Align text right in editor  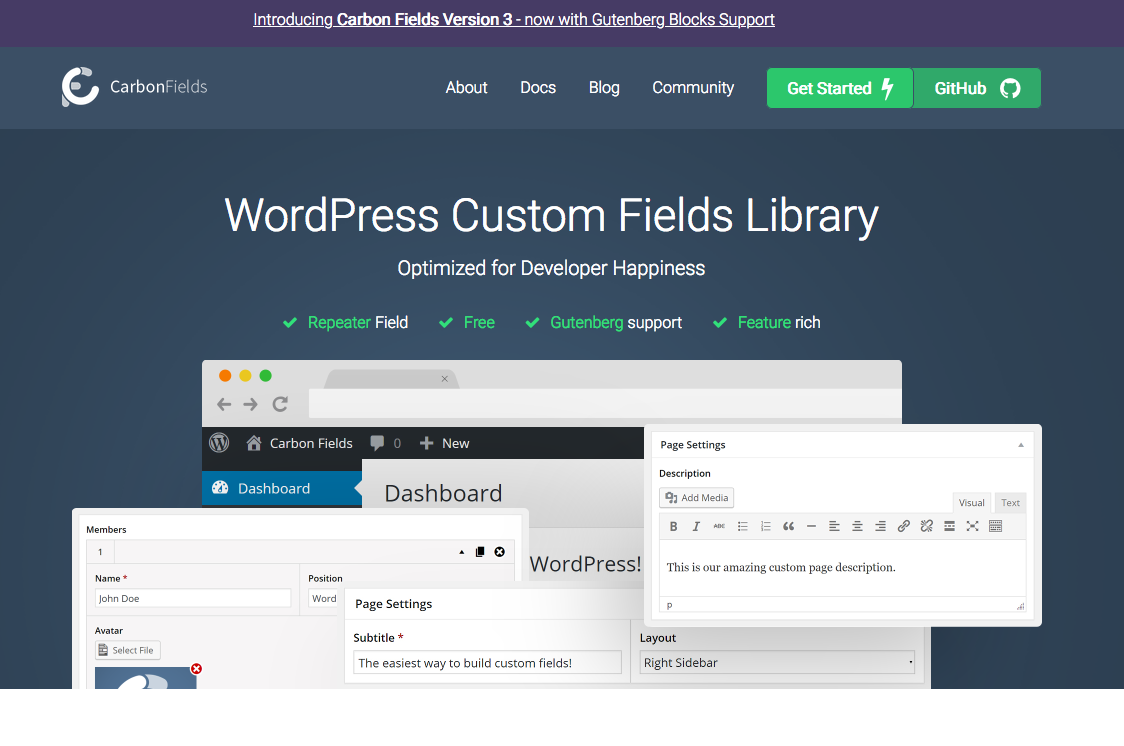[x=880, y=526]
